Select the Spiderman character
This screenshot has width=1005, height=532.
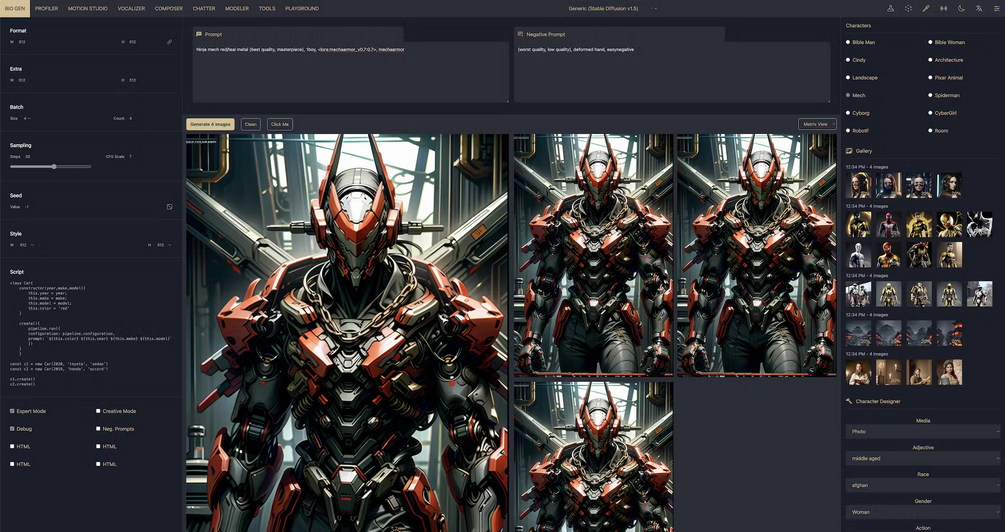tap(944, 95)
